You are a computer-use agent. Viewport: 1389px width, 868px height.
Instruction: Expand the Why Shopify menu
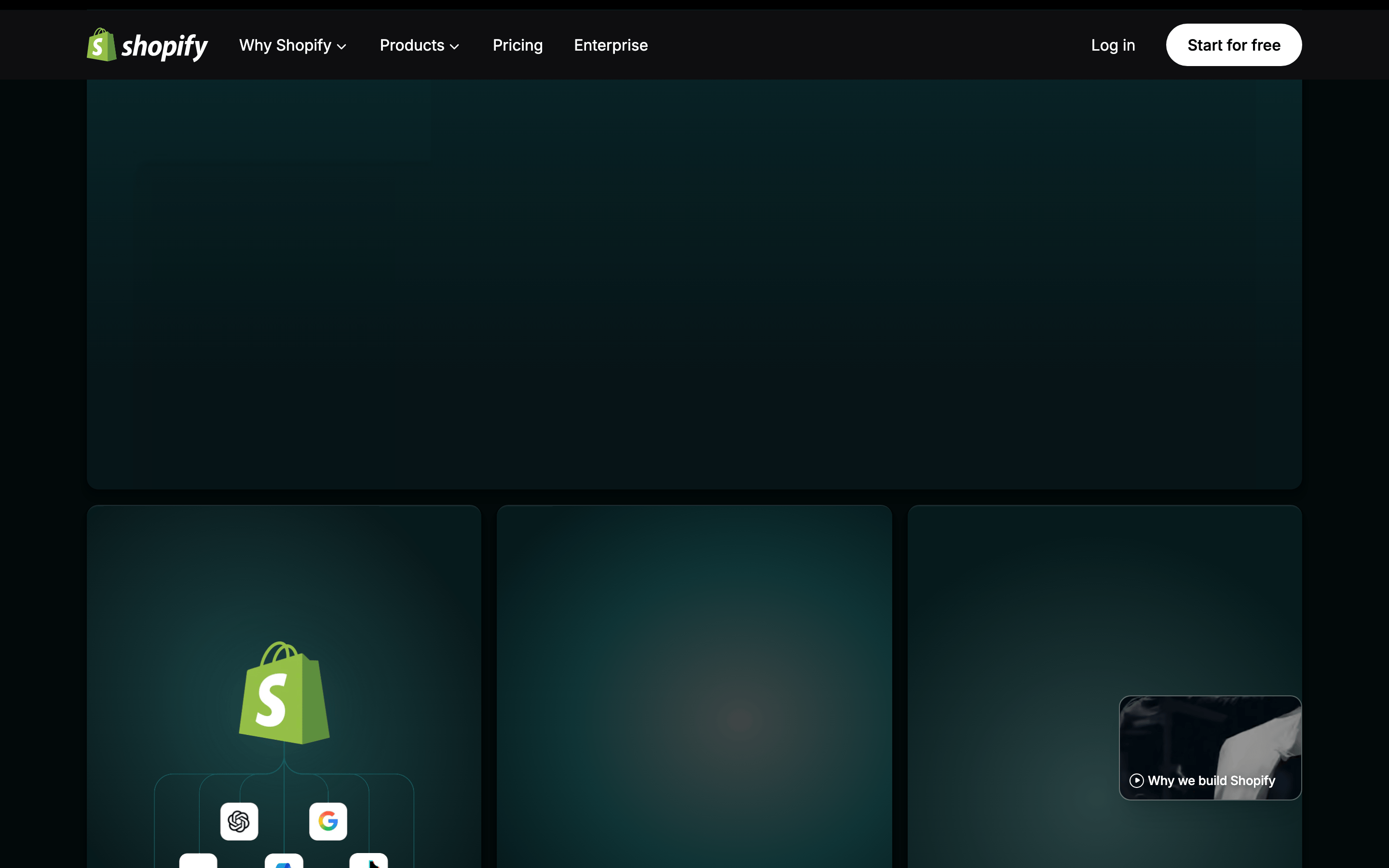pos(293,45)
